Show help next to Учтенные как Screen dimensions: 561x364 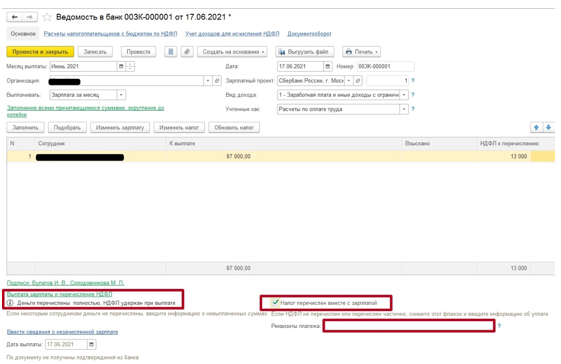[413, 109]
